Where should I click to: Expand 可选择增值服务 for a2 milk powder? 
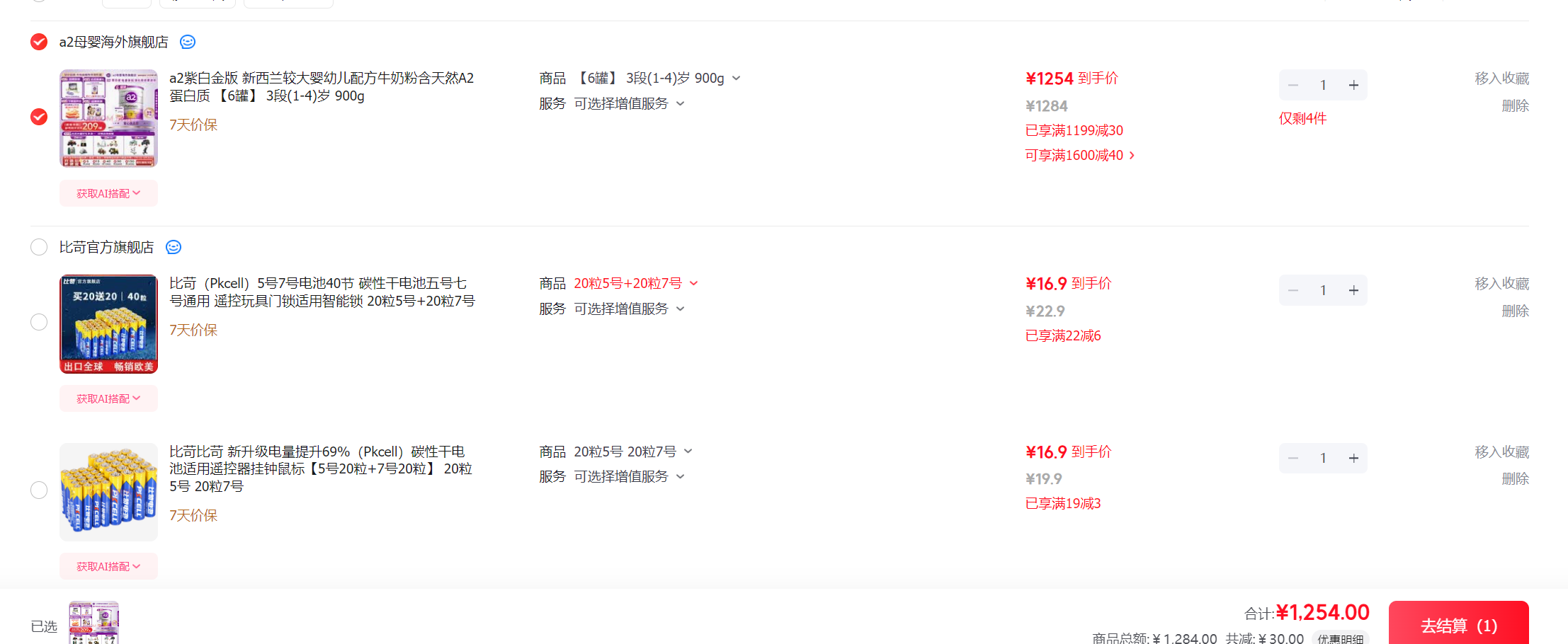pyautogui.click(x=629, y=103)
